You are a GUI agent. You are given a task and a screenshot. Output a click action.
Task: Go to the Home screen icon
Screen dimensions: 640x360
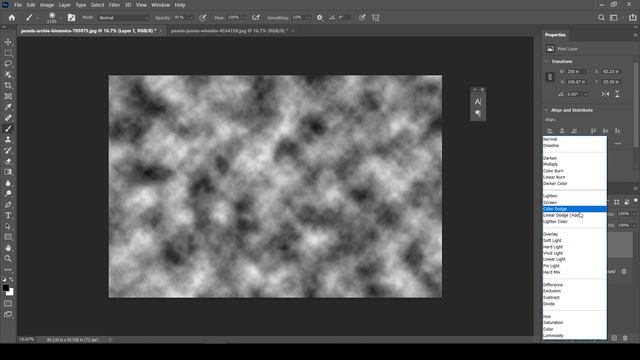pyautogui.click(x=12, y=18)
